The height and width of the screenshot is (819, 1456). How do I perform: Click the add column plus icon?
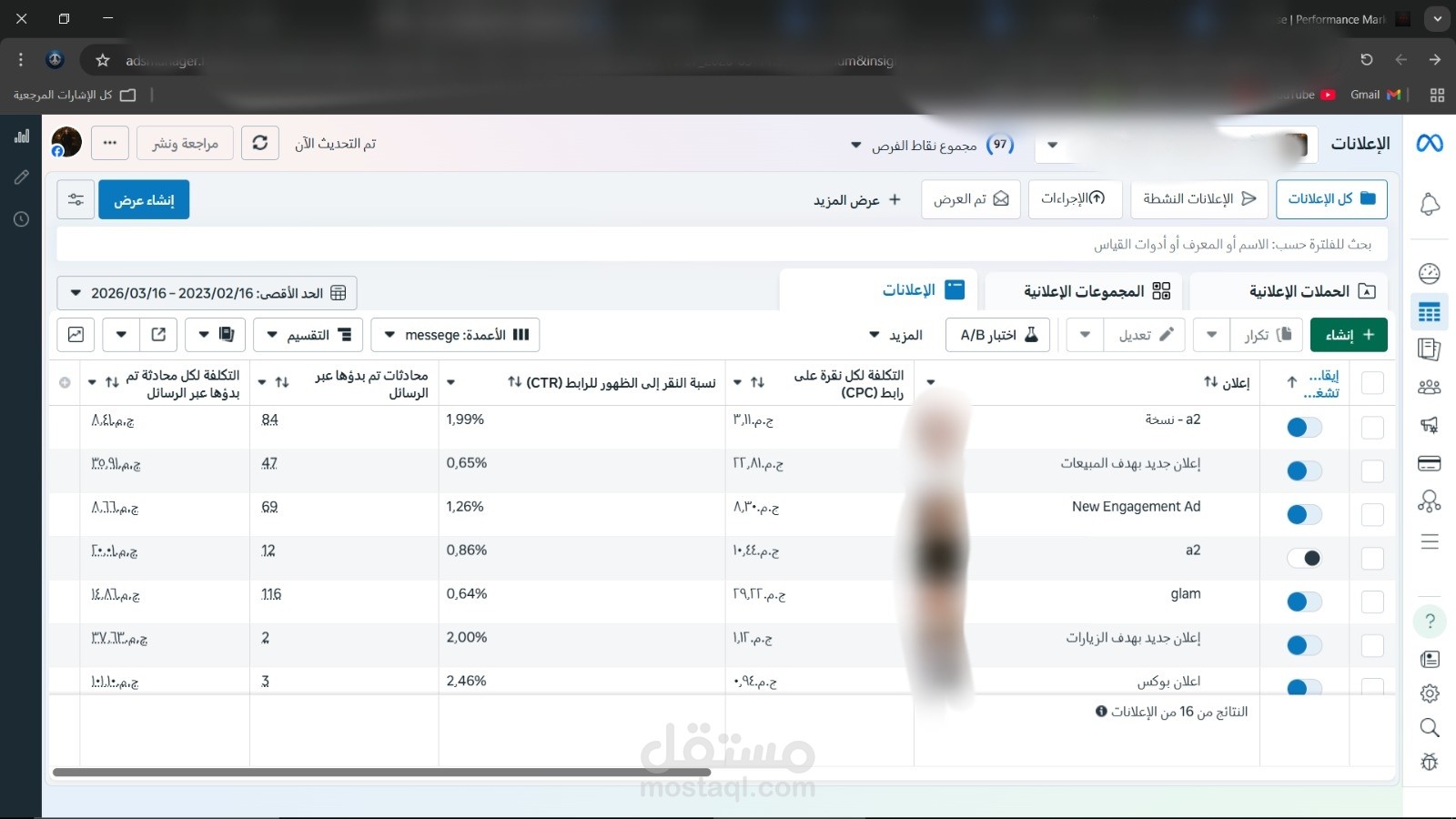tap(65, 383)
